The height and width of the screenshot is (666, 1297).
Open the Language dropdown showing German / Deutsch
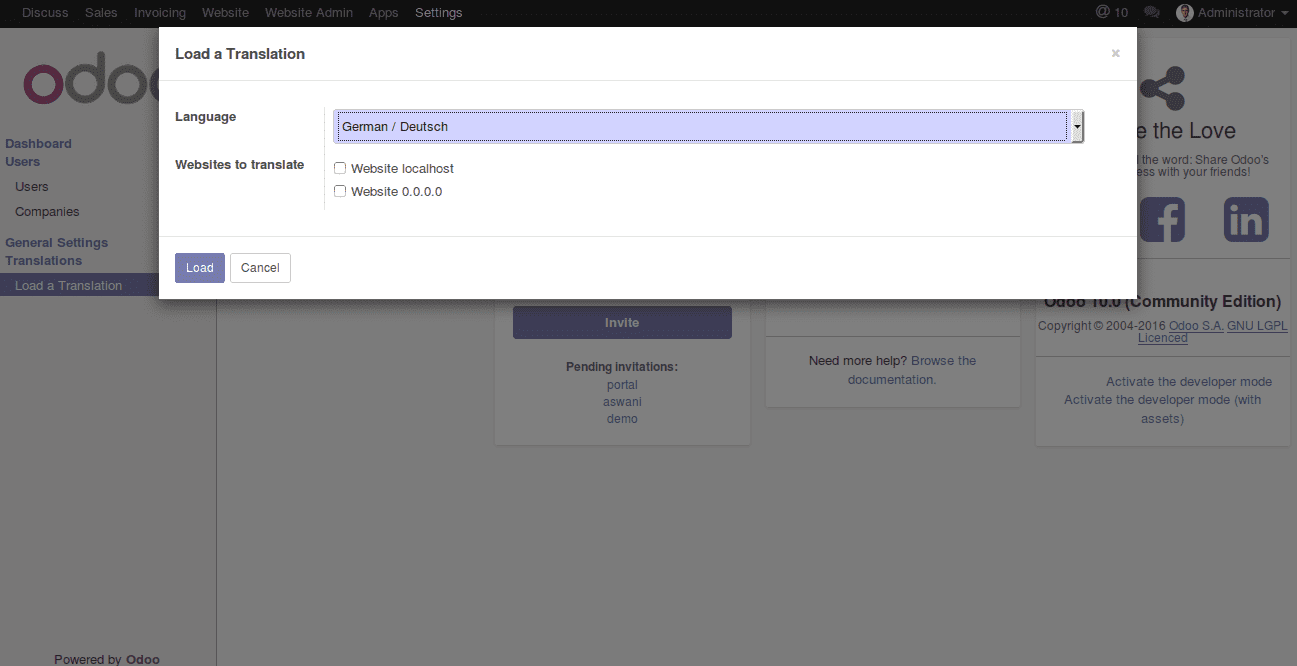tap(709, 127)
